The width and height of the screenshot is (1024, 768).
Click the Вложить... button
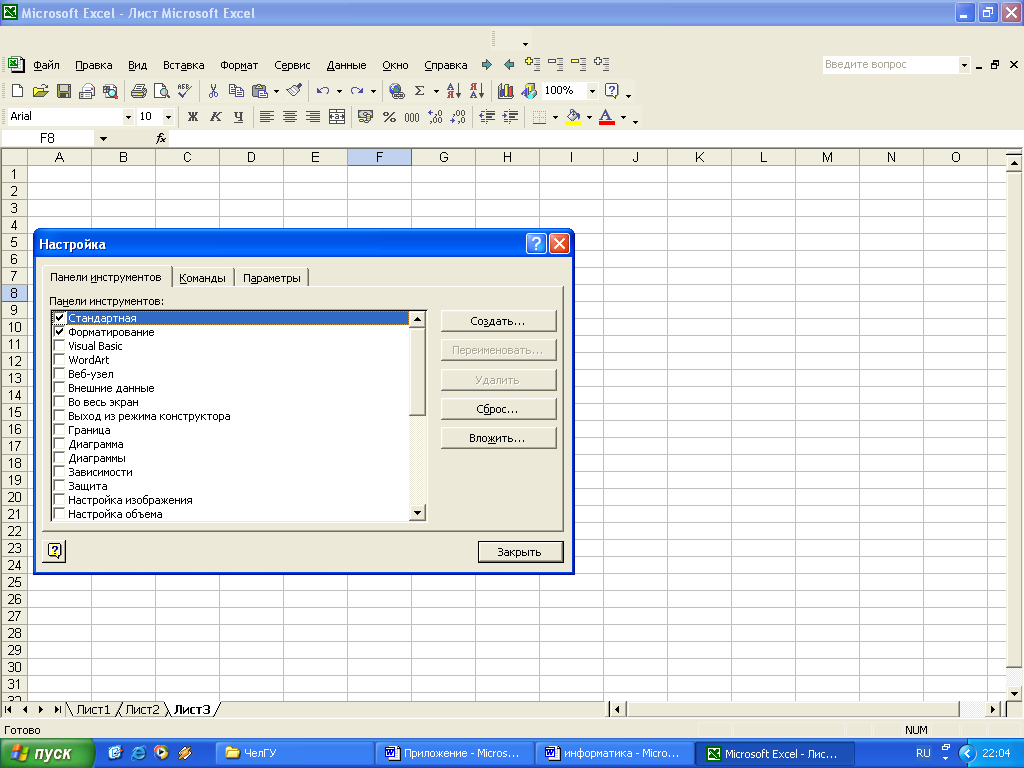(x=498, y=438)
